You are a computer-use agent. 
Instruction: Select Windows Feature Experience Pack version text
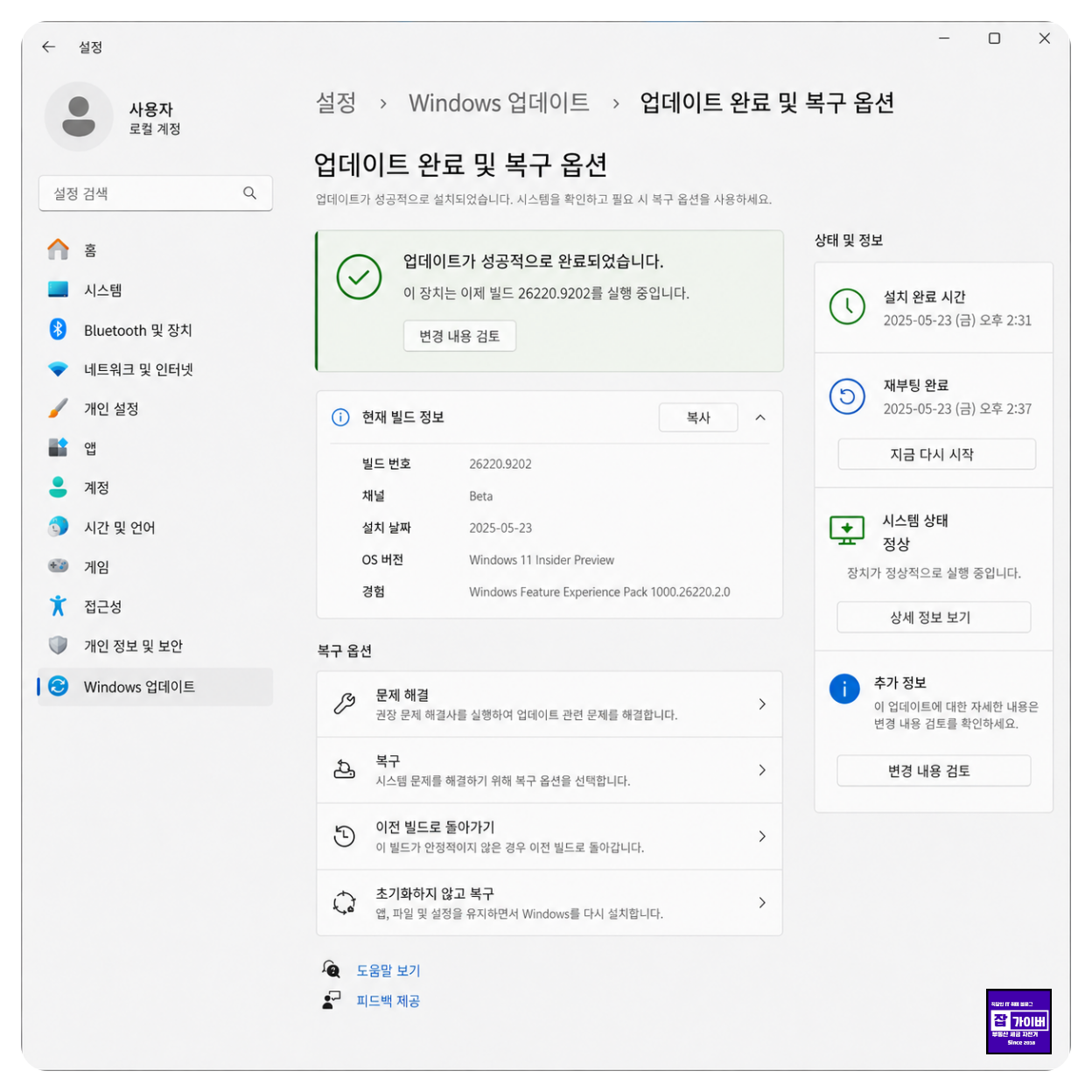pyautogui.click(x=599, y=592)
